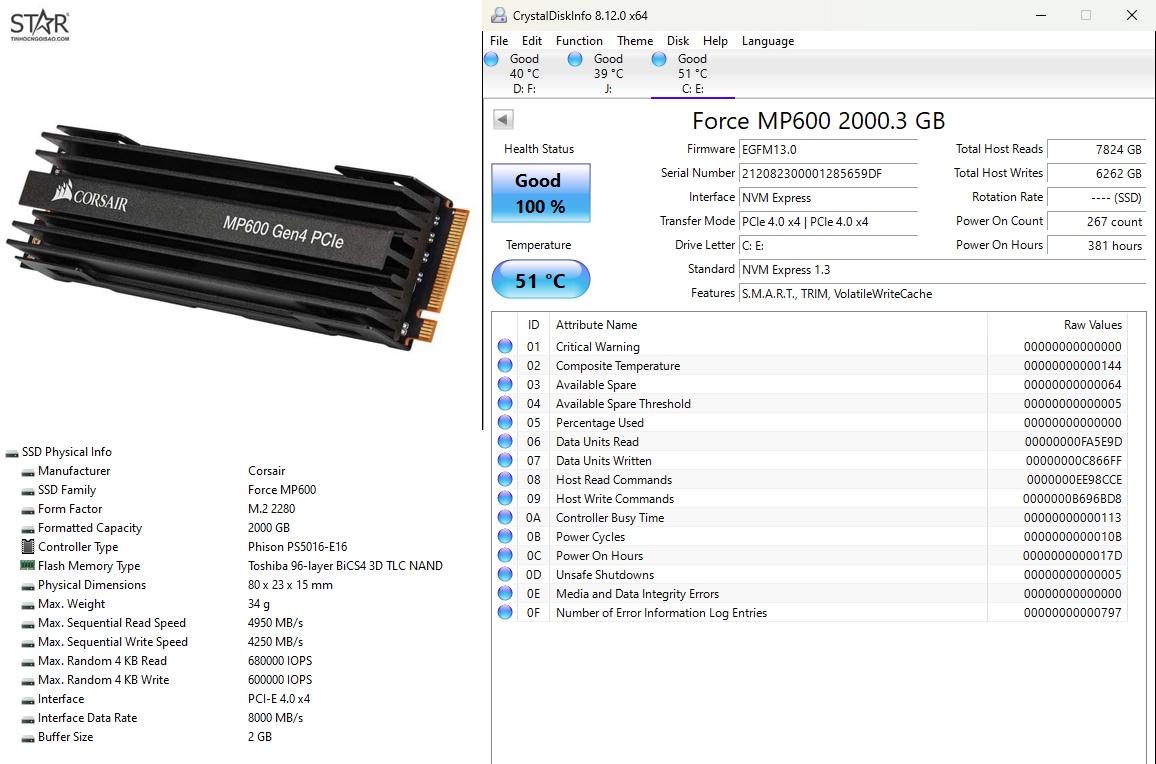Click the Force MP600 2000.3 GB disk title

click(x=818, y=120)
